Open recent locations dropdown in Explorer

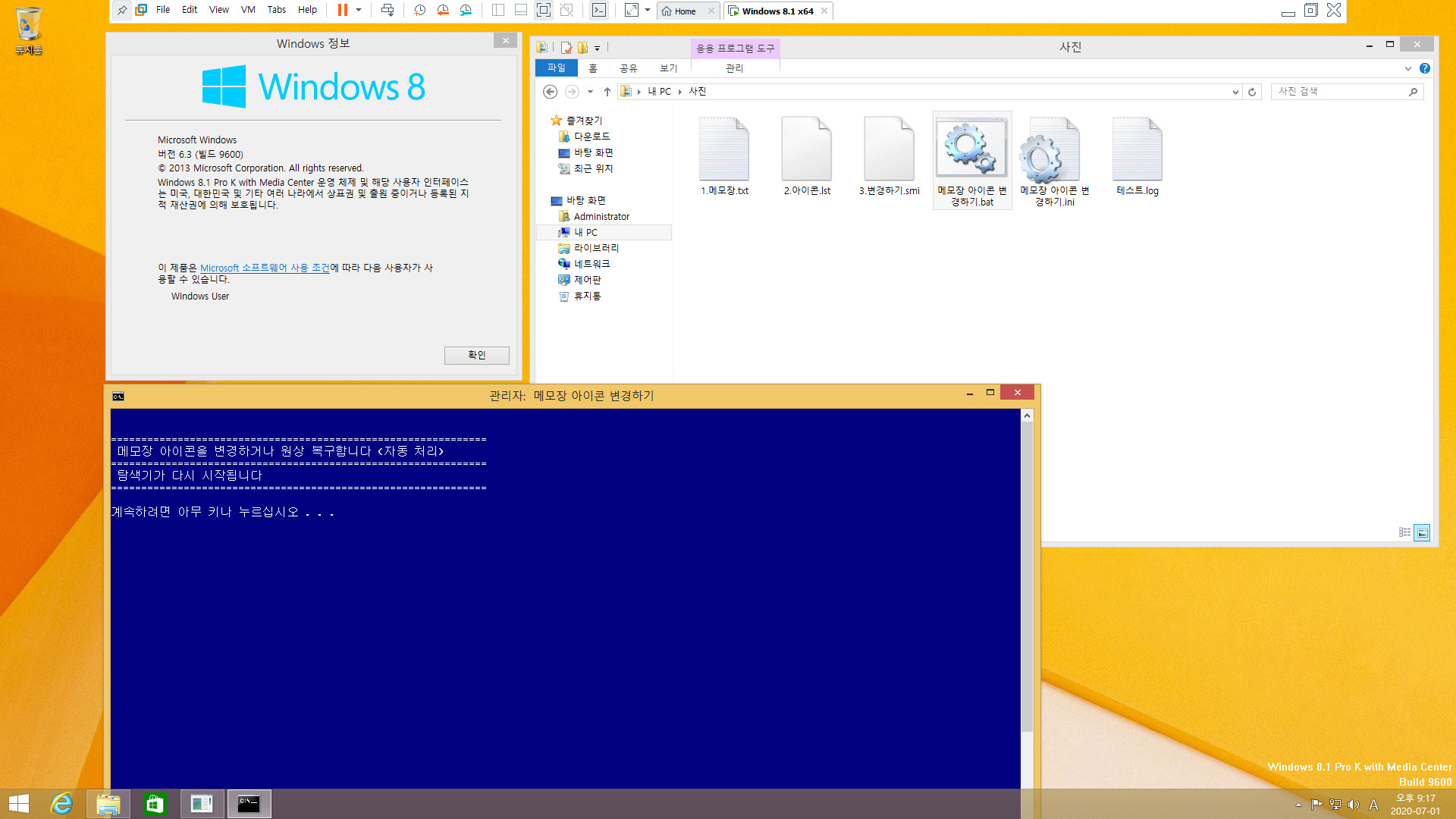pos(590,92)
